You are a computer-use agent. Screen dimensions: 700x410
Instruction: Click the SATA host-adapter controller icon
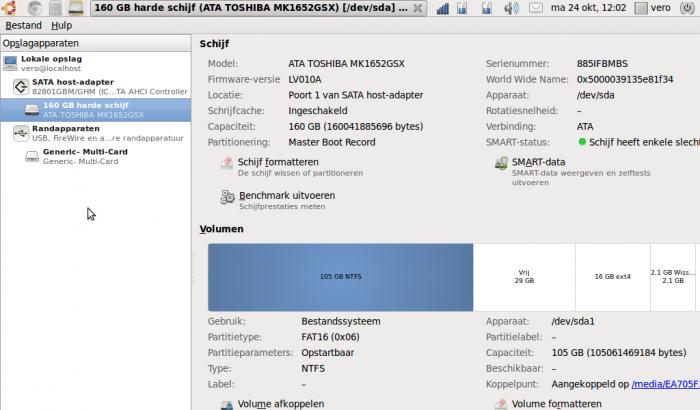click(x=21, y=87)
